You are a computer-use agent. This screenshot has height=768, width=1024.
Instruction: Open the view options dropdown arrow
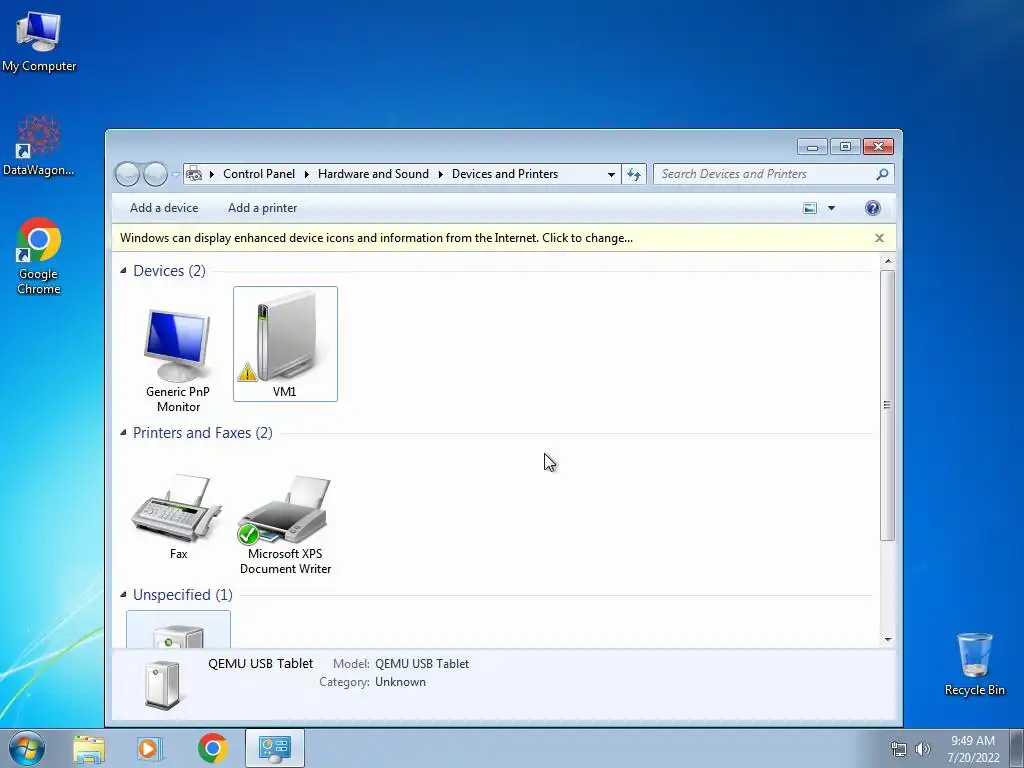[x=831, y=208]
